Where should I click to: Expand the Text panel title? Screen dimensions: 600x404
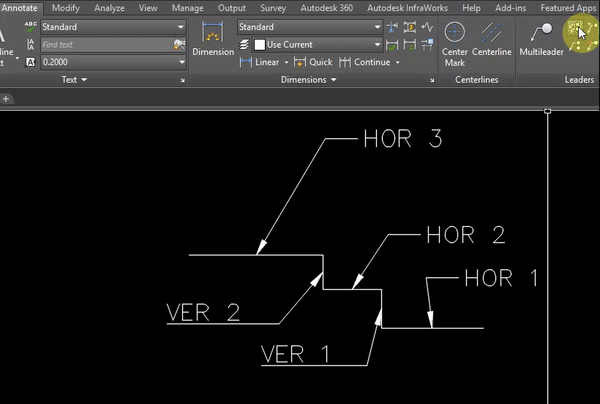point(74,80)
